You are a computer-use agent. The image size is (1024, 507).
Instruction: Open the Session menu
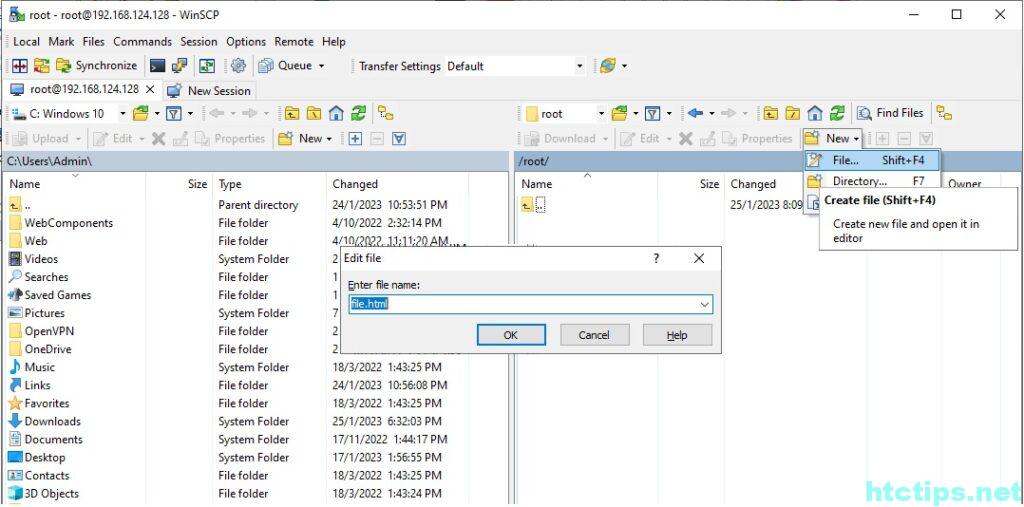click(199, 42)
